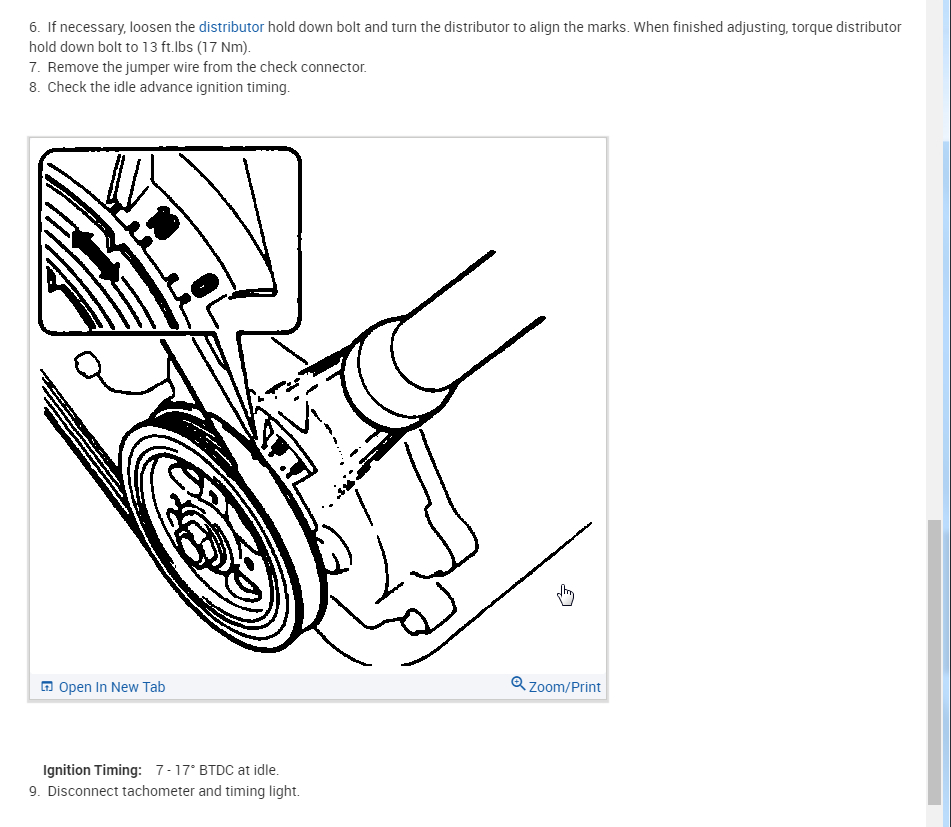The height and width of the screenshot is (827, 951).
Task: Click the scrollbar track above the thumb
Action: pyautogui.click(x=934, y=259)
